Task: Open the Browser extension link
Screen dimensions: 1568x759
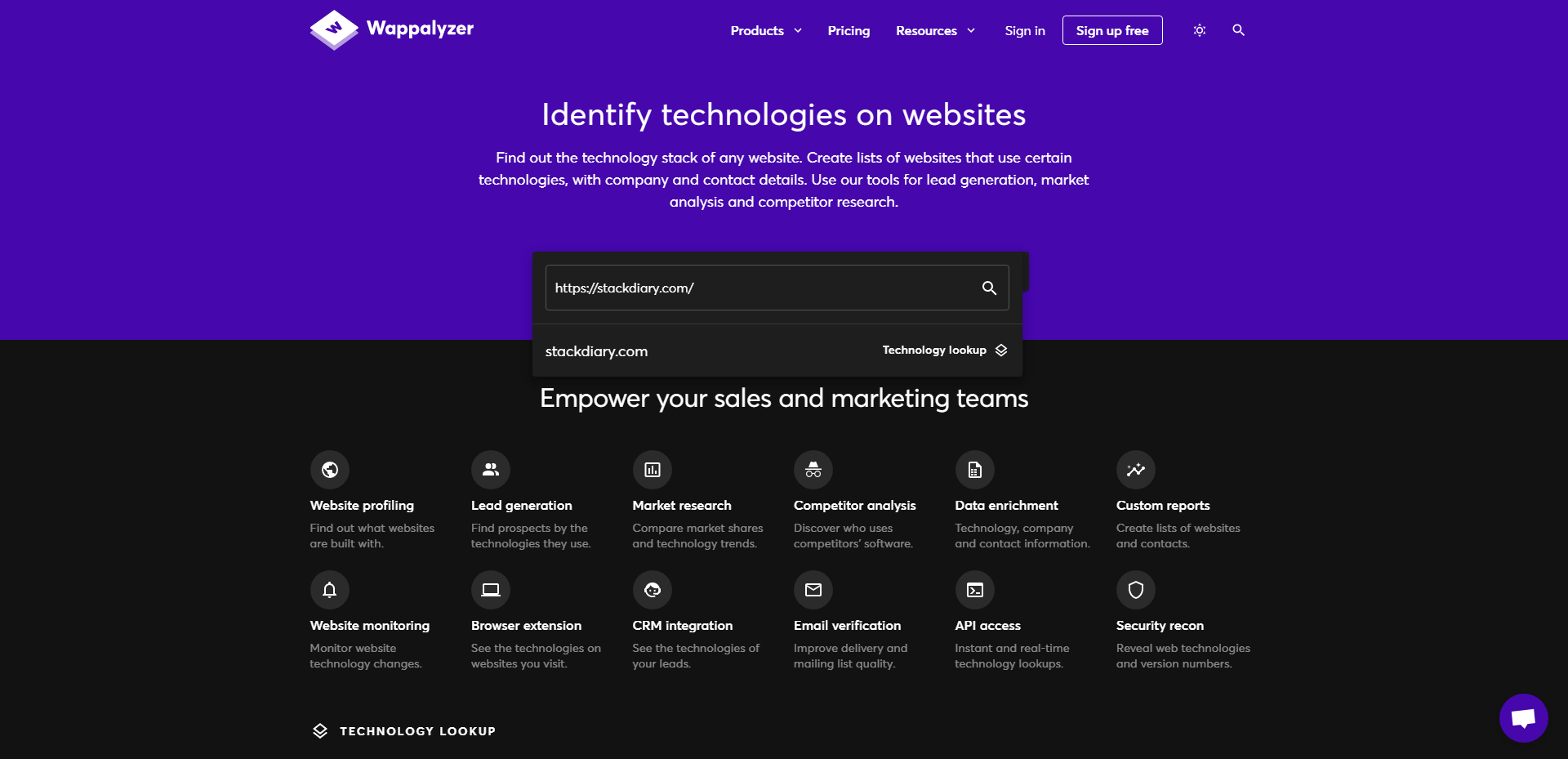Action: (x=527, y=626)
